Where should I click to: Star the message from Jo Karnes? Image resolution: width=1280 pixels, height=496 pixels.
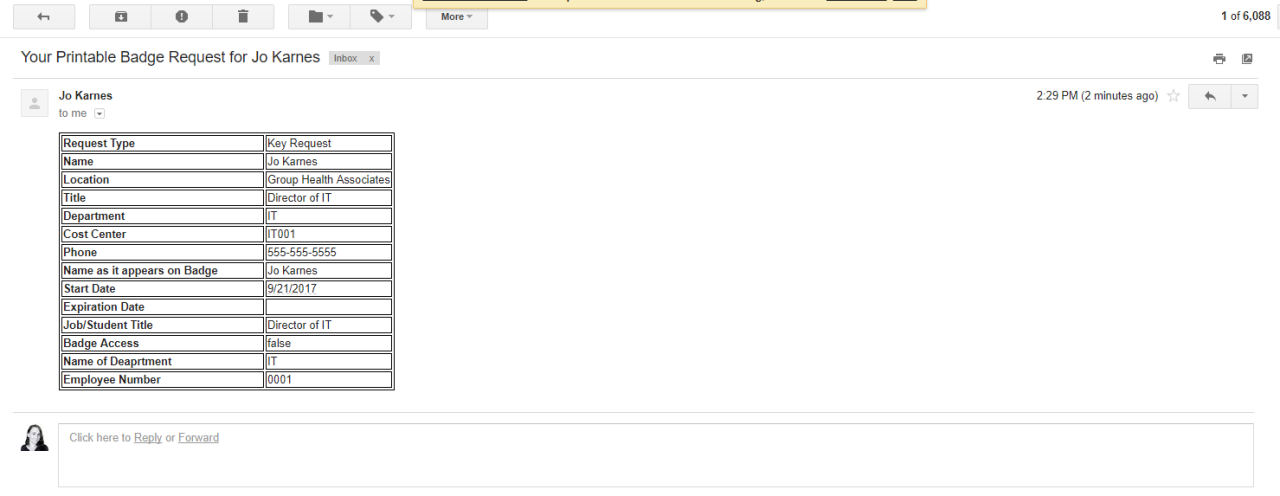pos(1174,96)
